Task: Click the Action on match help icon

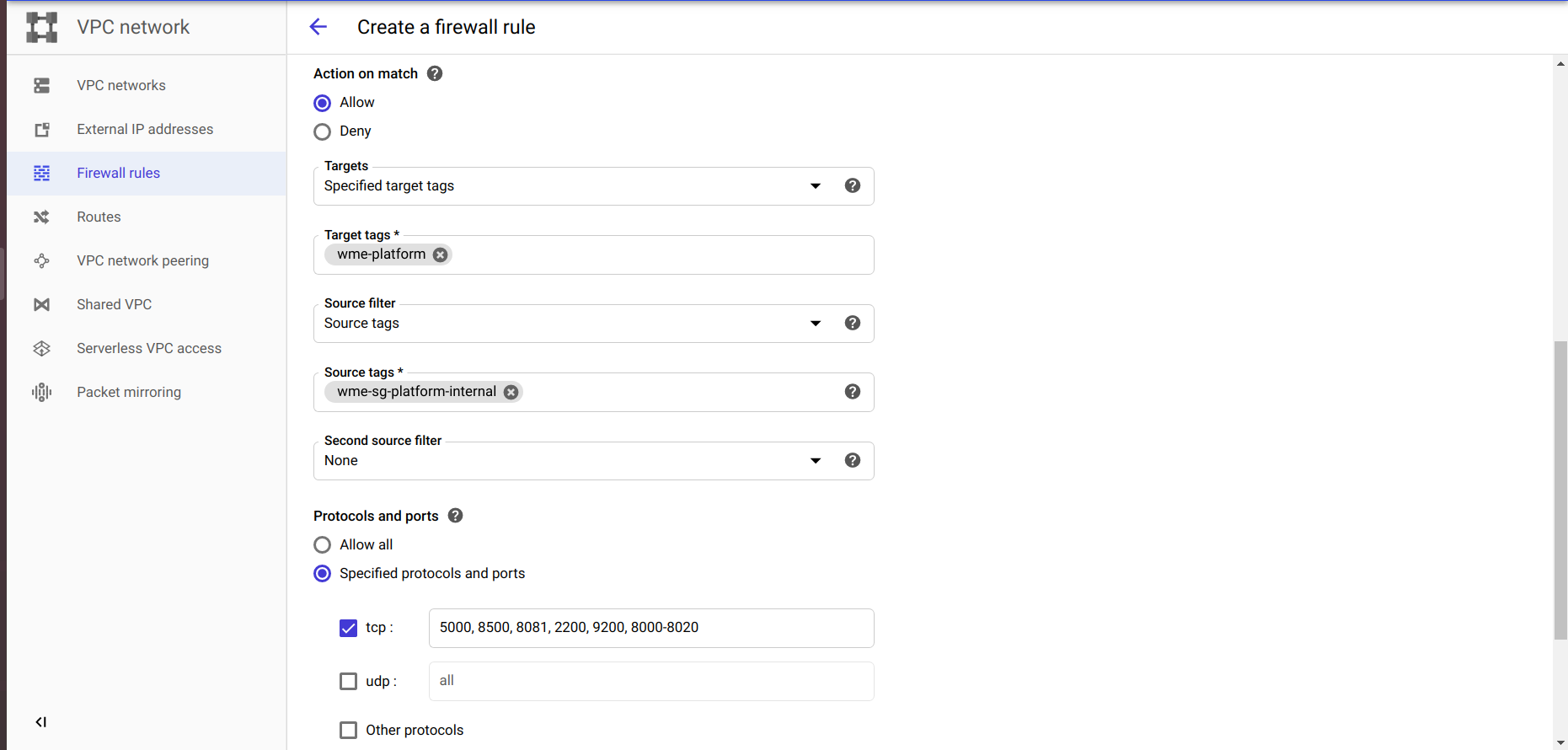Action: click(435, 74)
